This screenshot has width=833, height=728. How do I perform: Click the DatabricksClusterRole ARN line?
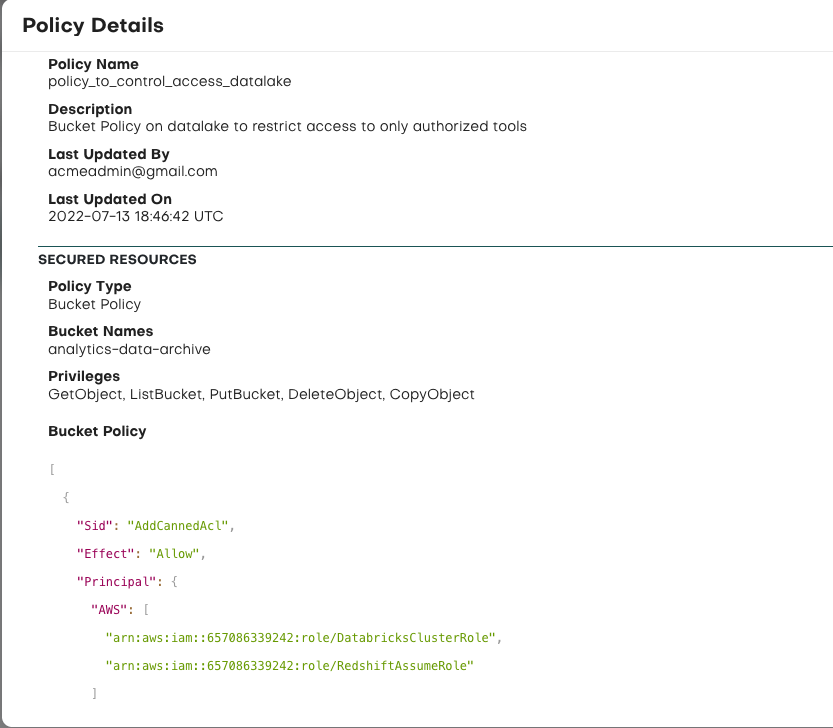click(x=300, y=636)
